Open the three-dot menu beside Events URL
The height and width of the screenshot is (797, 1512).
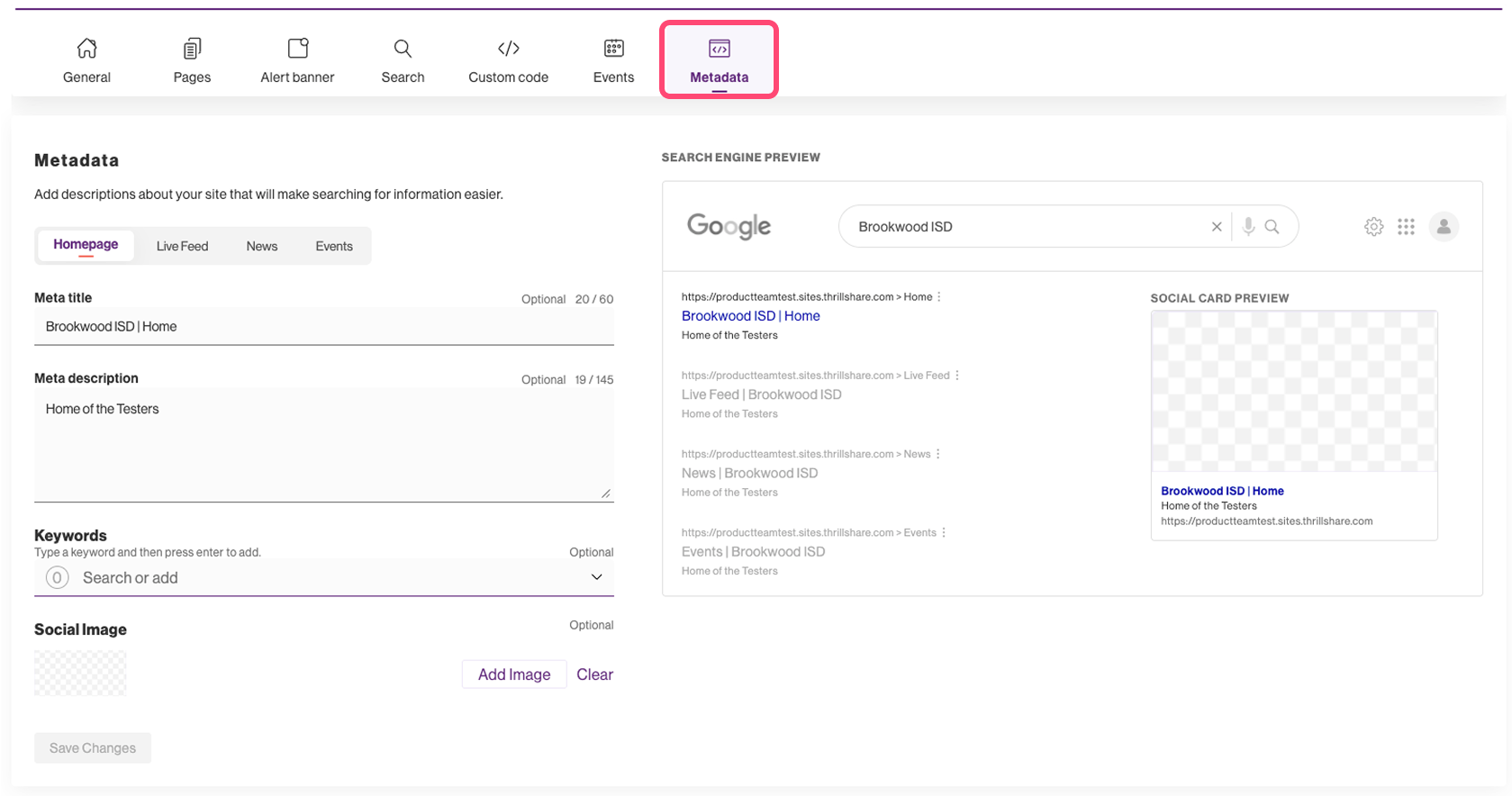(x=944, y=531)
